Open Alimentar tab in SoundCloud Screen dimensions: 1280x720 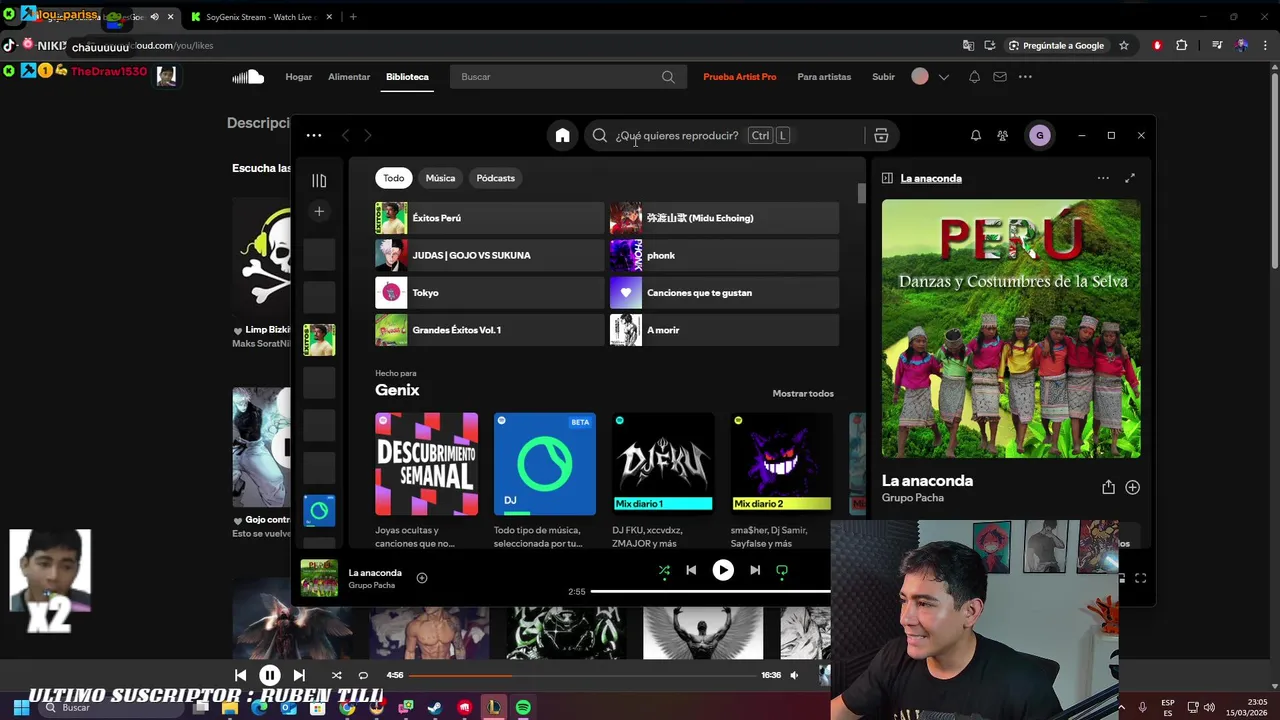[x=349, y=77]
